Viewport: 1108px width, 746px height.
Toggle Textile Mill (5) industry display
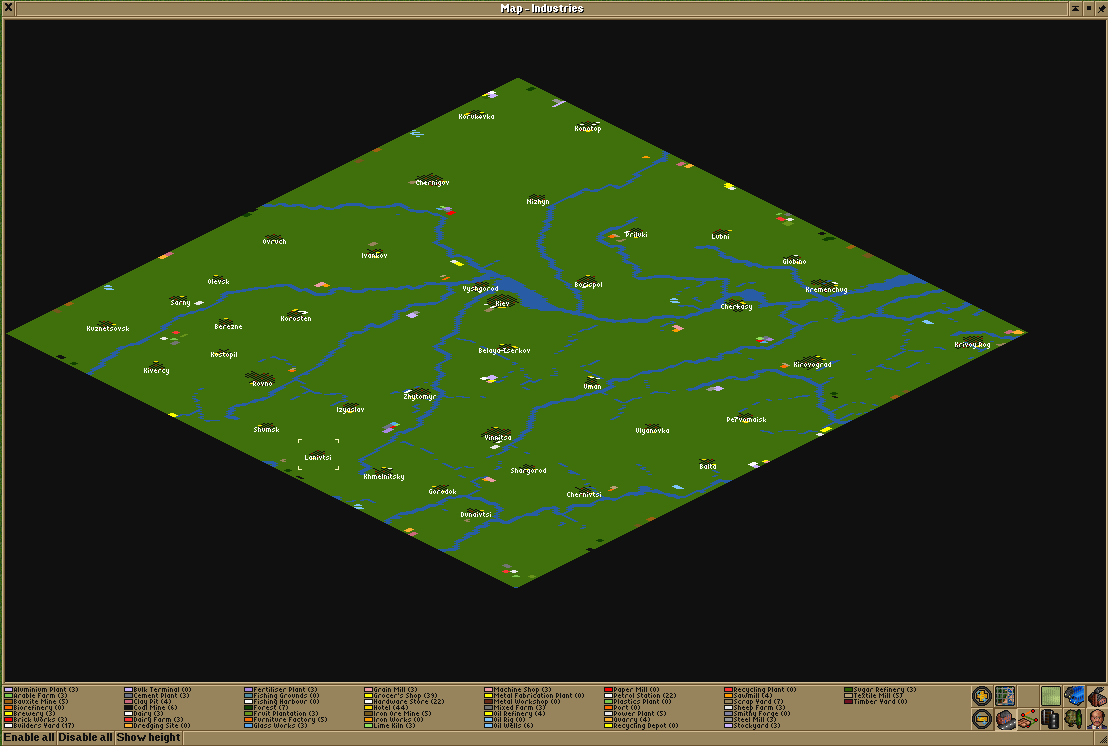pos(874,696)
